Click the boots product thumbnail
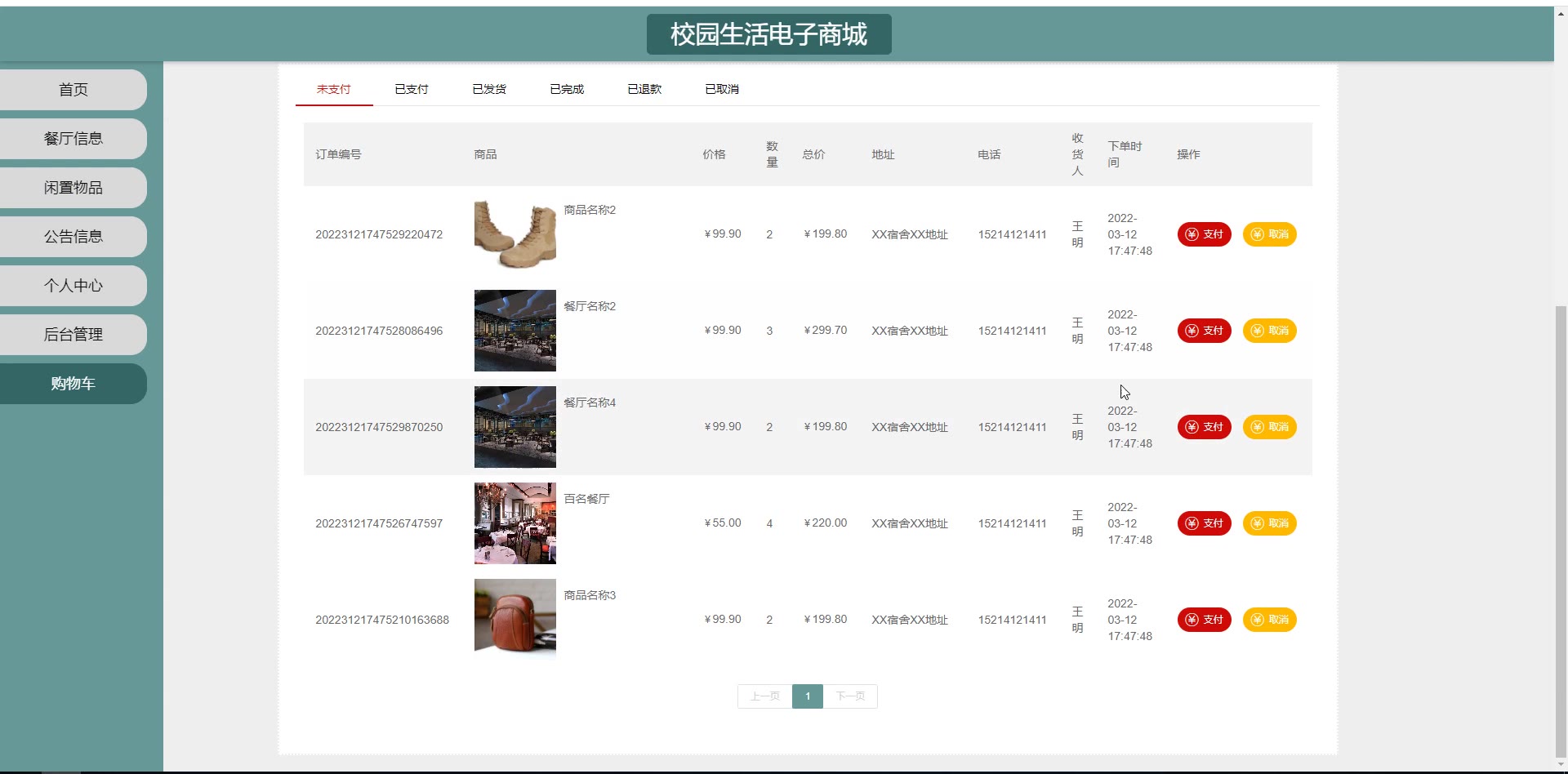 (515, 234)
